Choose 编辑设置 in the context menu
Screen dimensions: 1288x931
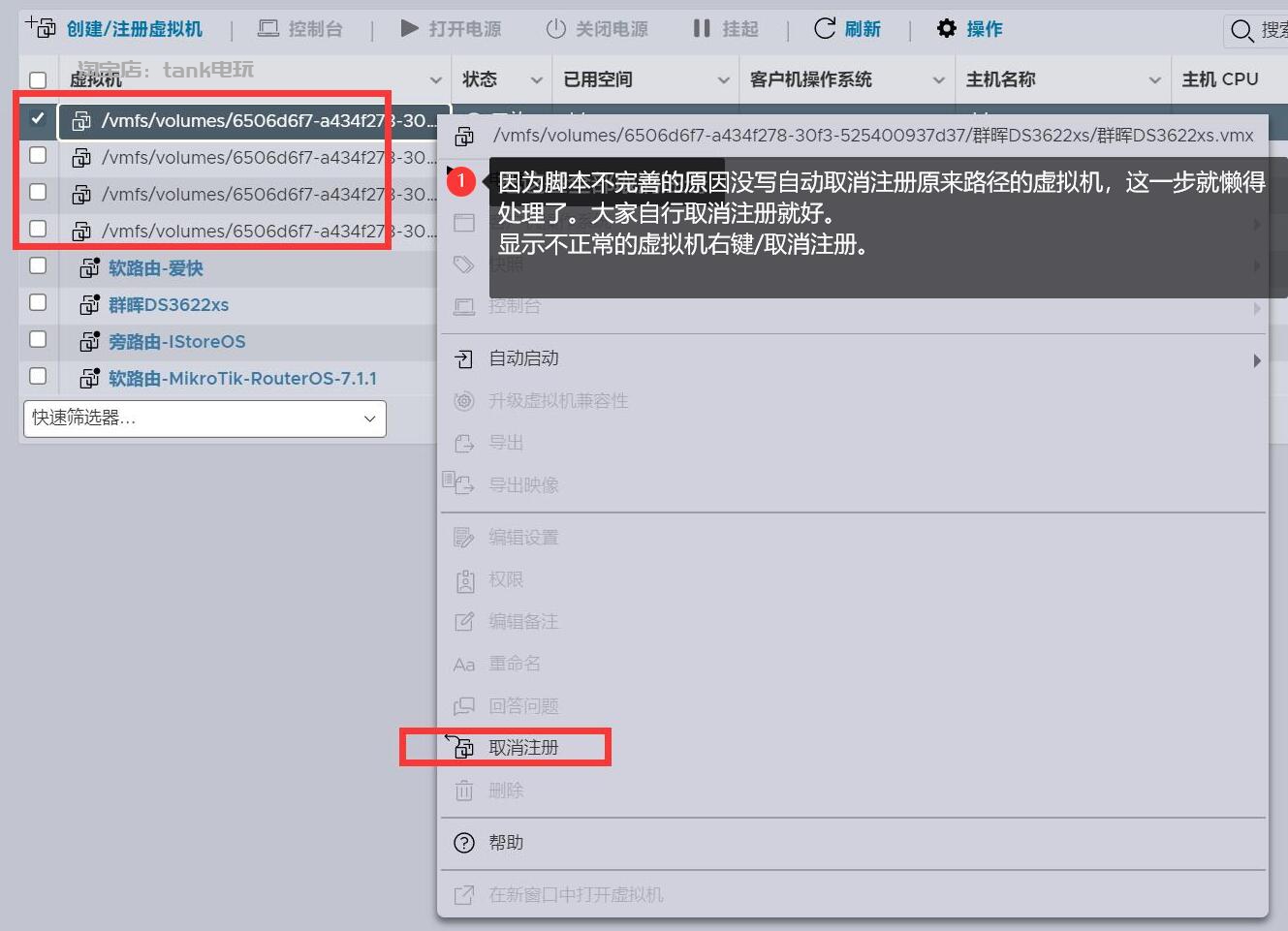point(523,537)
